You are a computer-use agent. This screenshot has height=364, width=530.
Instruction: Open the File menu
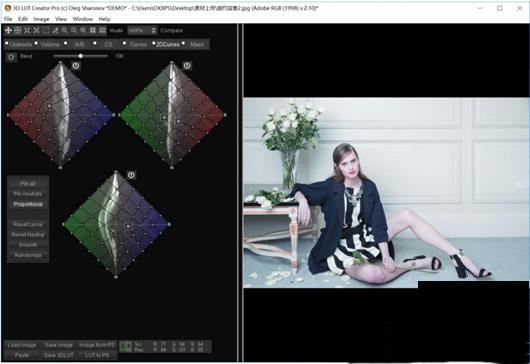pos(8,19)
